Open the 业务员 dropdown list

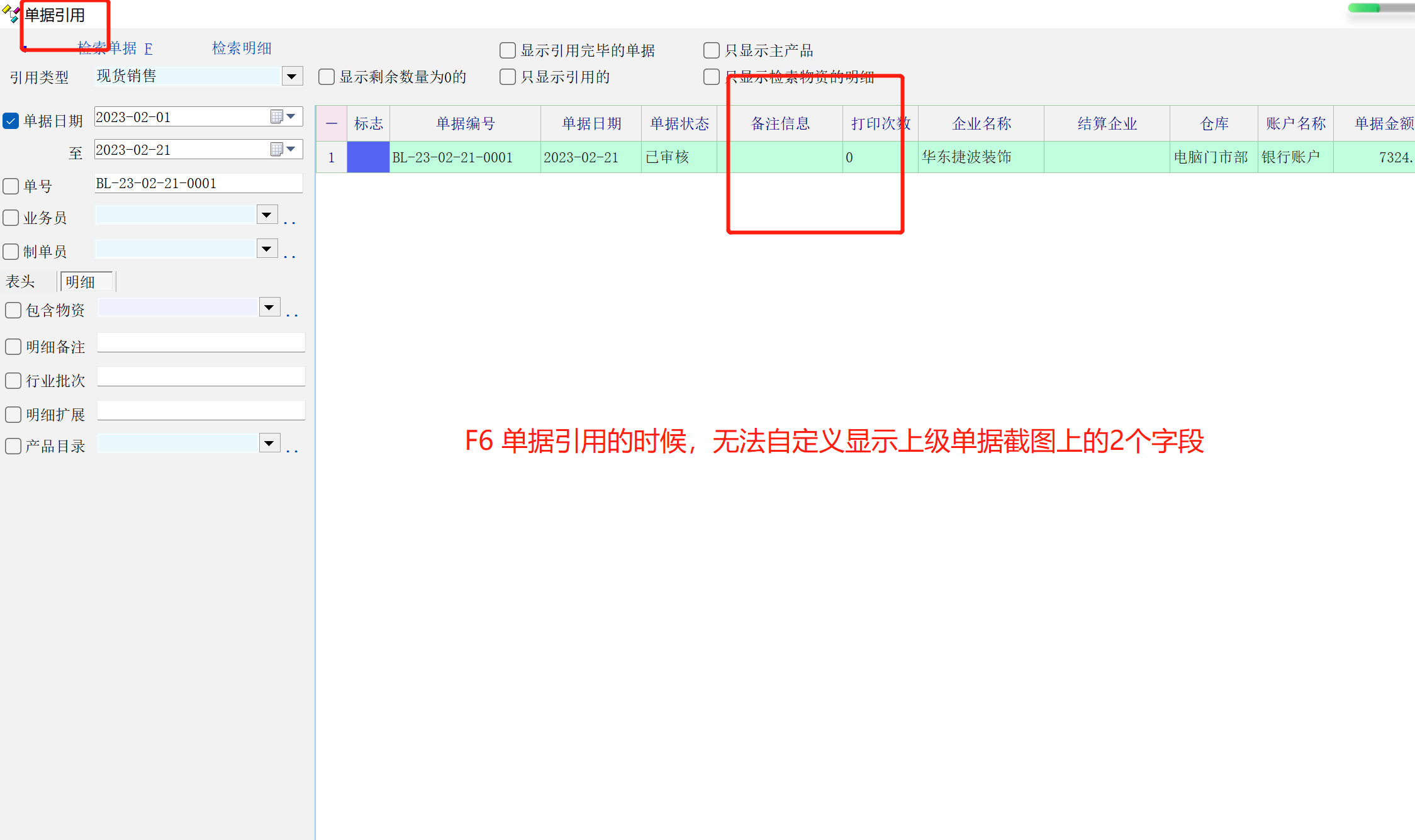267,215
